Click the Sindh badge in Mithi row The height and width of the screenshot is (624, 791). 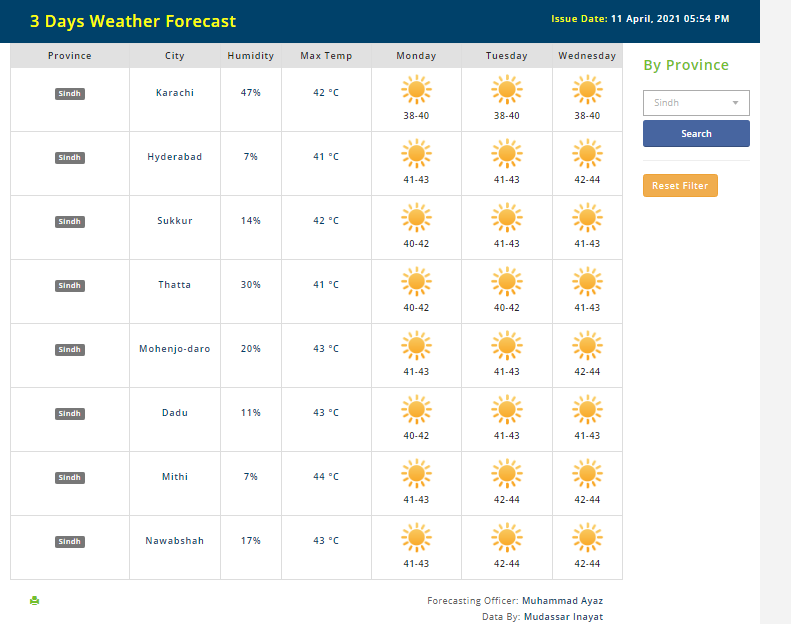[x=70, y=478]
